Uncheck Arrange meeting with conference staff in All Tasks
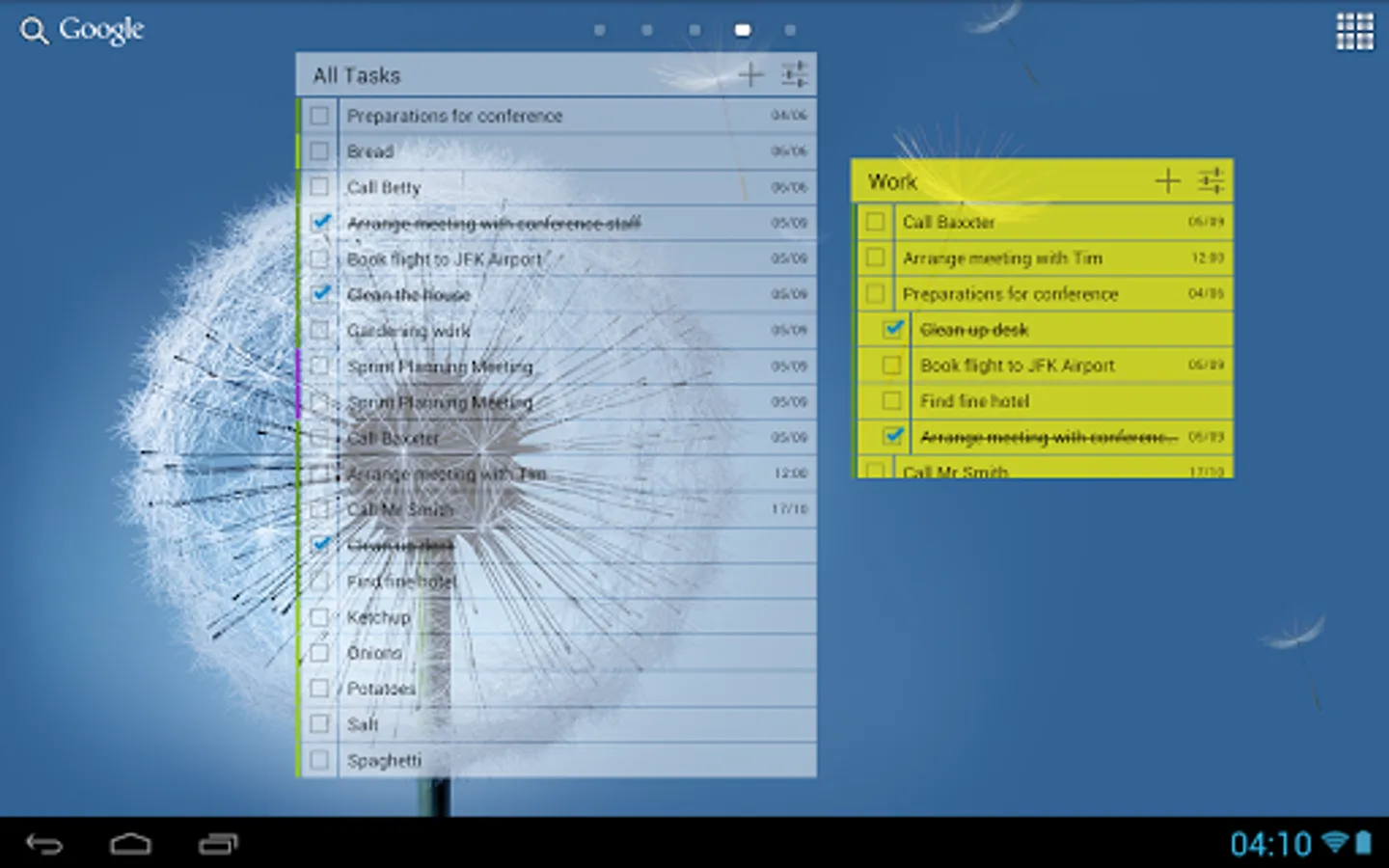1389x868 pixels. coord(321,222)
